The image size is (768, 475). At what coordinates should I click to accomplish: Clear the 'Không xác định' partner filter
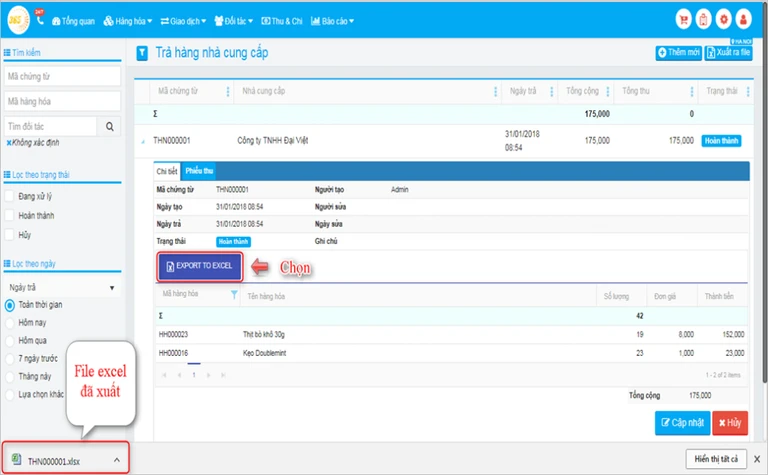[x=9, y=142]
